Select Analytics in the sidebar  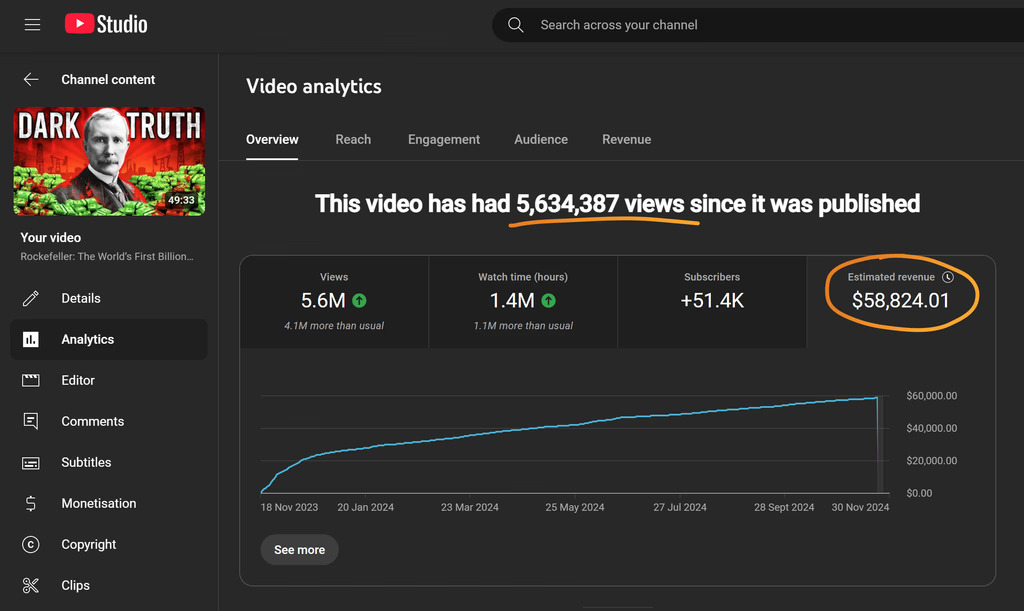109,339
